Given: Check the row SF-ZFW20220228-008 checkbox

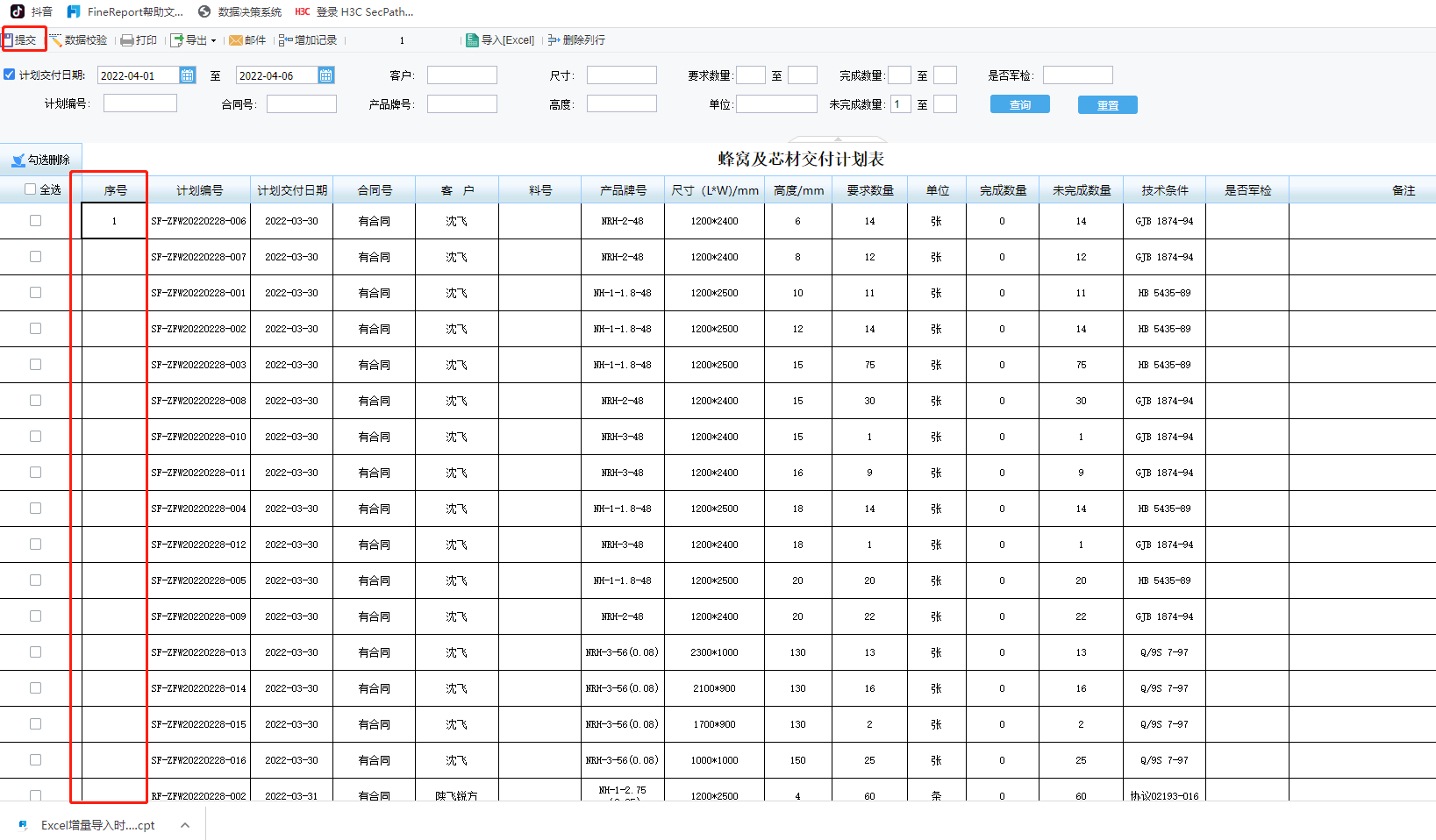Looking at the screenshot, I should tap(35, 401).
